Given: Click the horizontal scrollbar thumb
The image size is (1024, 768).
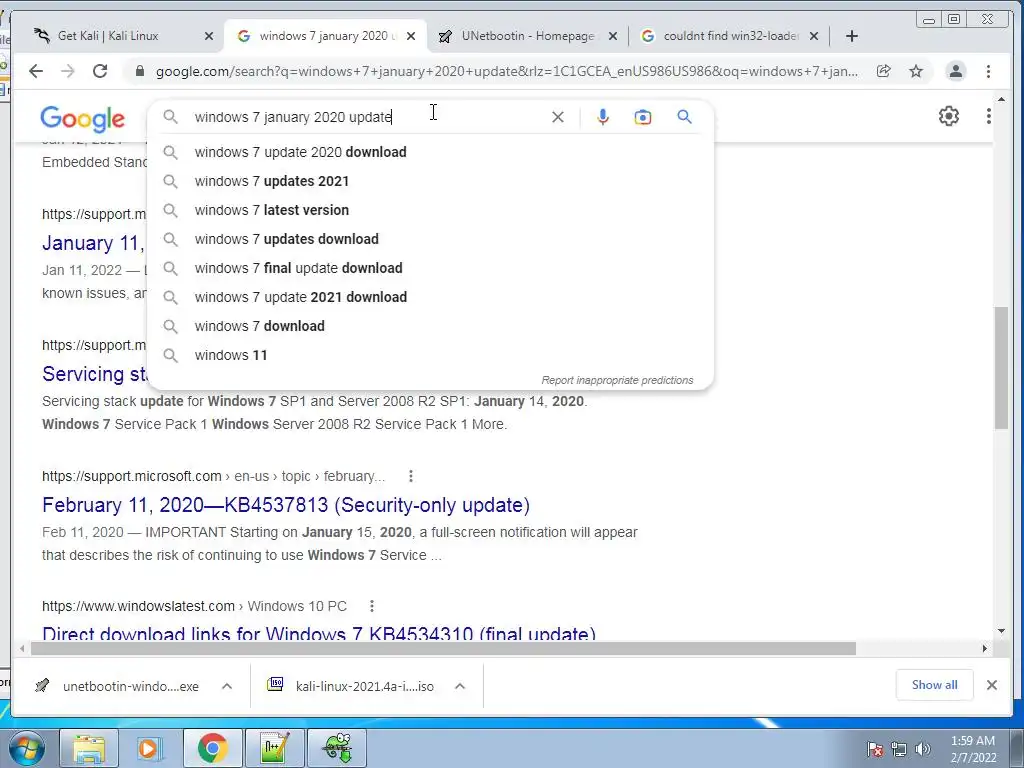Looking at the screenshot, I should coord(443,648).
